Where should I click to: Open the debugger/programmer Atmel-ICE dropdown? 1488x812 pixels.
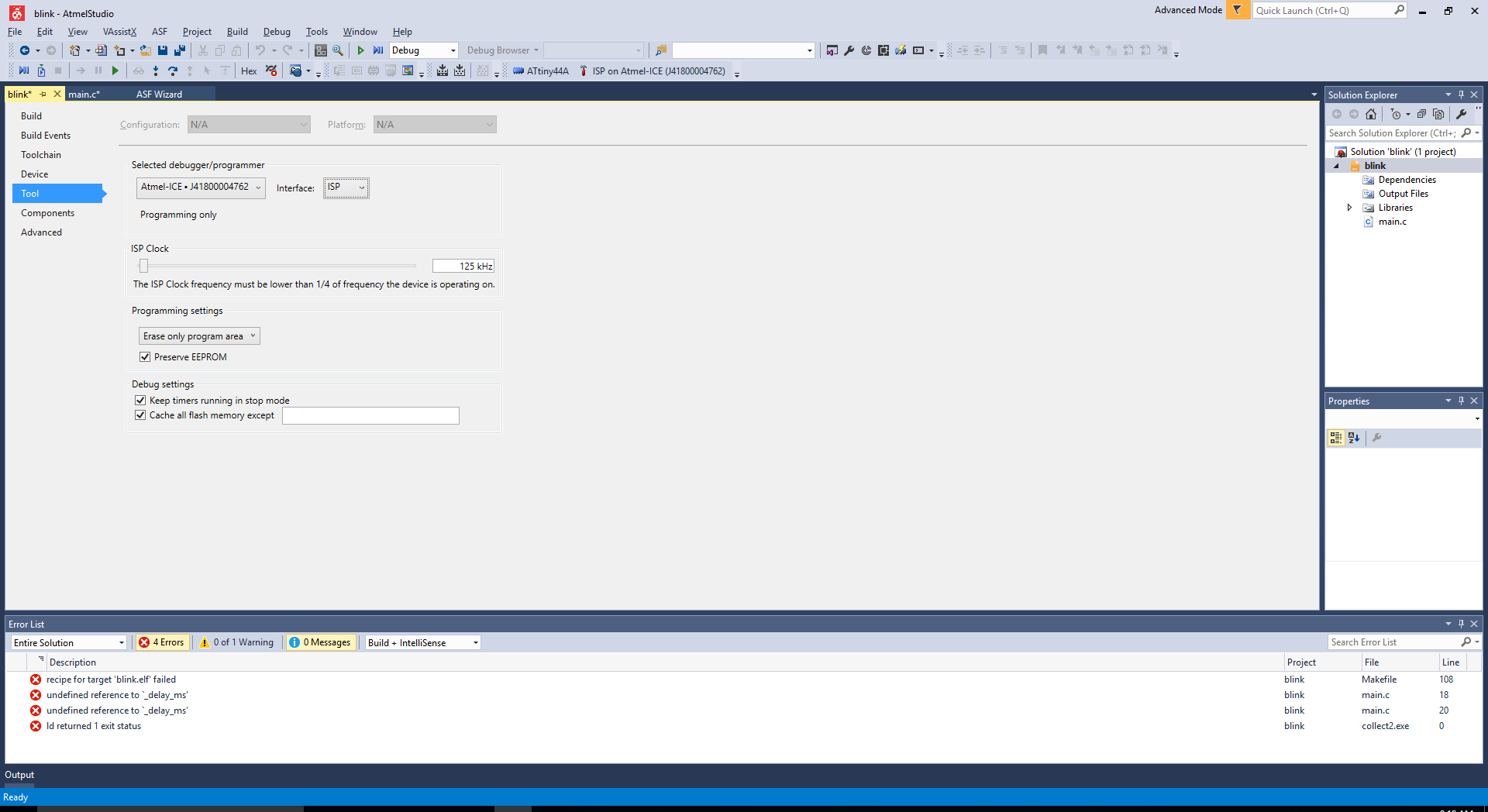coord(201,188)
